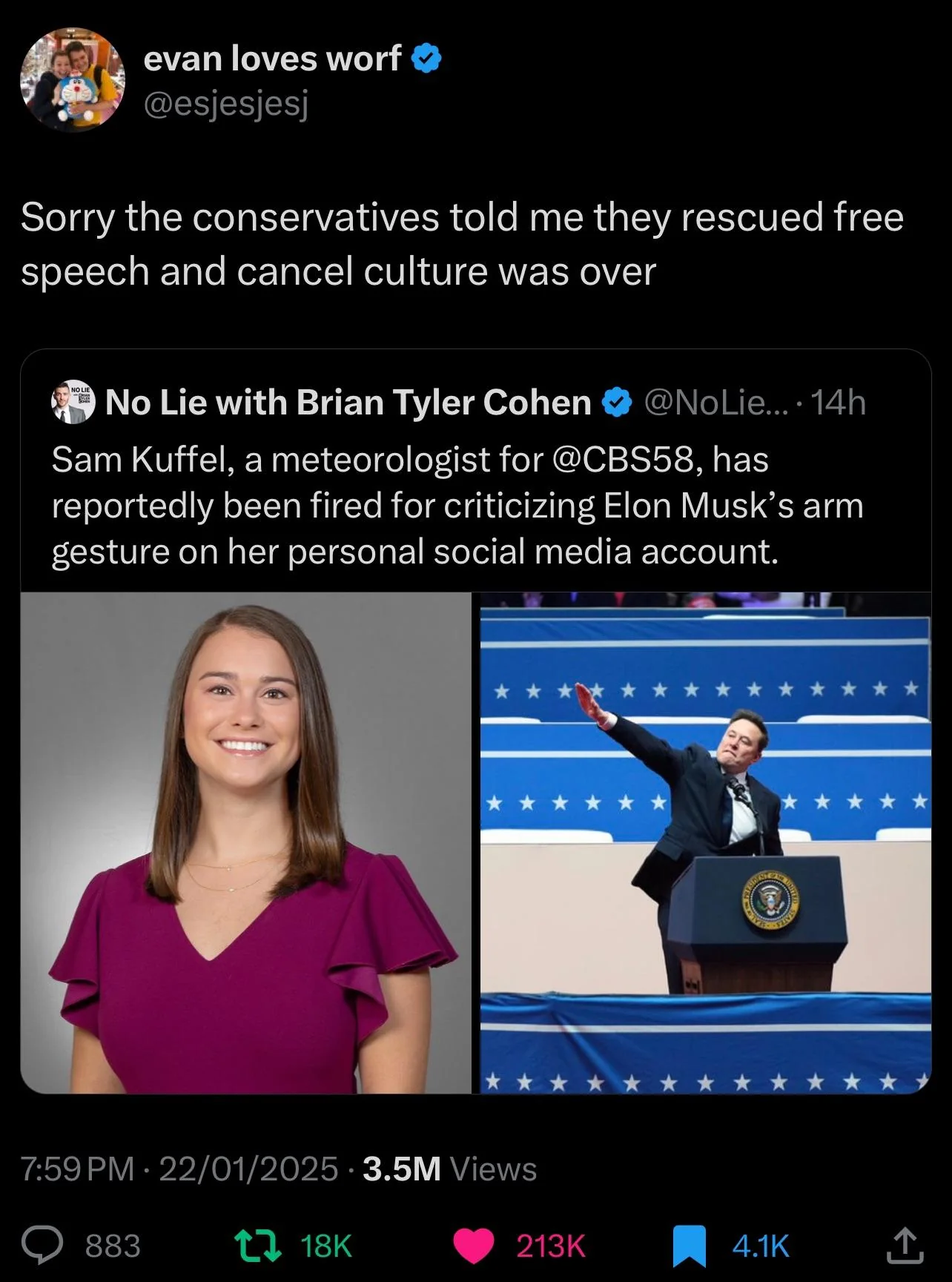The height and width of the screenshot is (1282, 952).
Task: Tap the share upload arrow icon
Action: 905,1245
